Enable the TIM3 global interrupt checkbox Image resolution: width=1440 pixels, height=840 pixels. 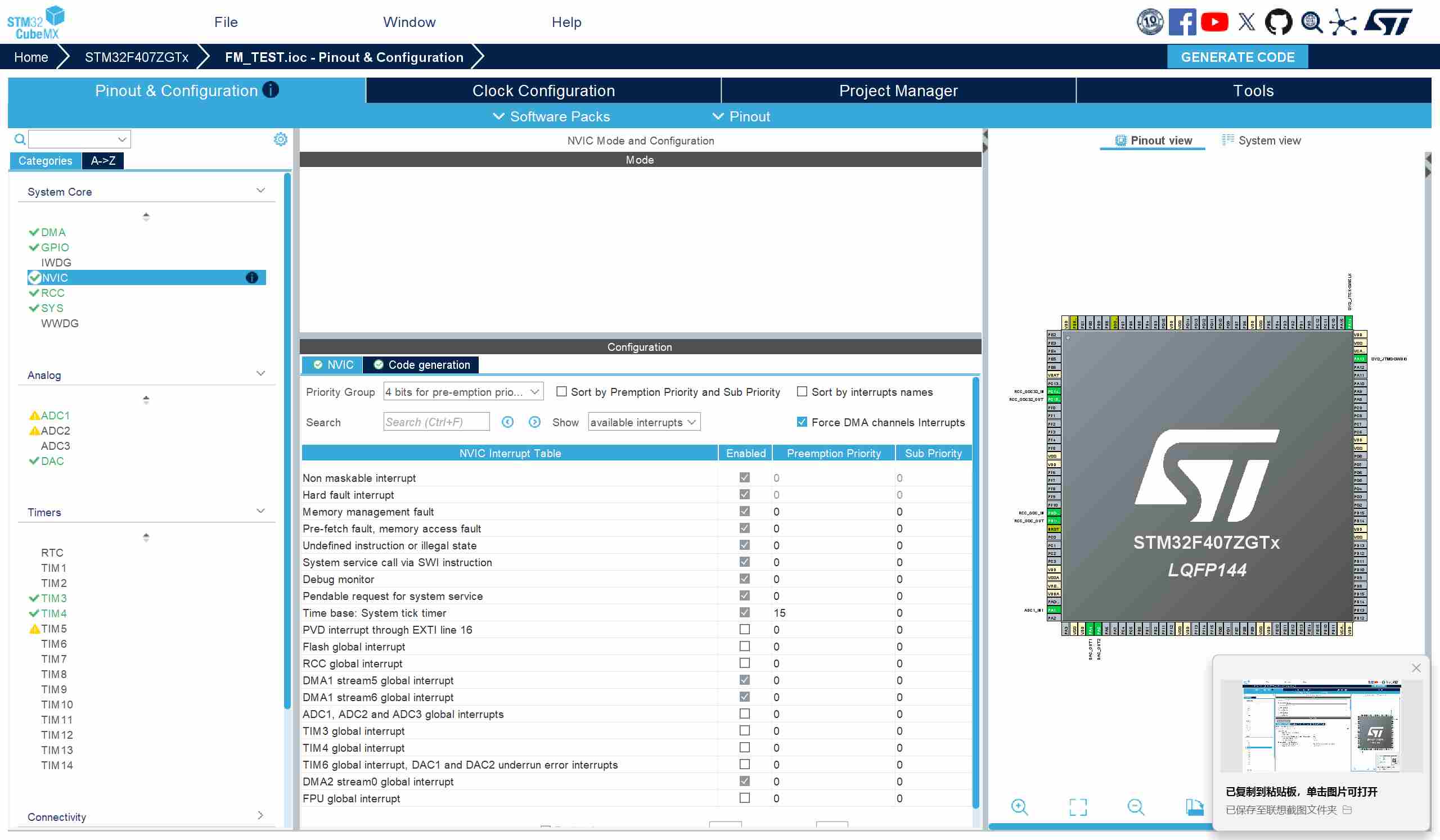[x=744, y=730]
